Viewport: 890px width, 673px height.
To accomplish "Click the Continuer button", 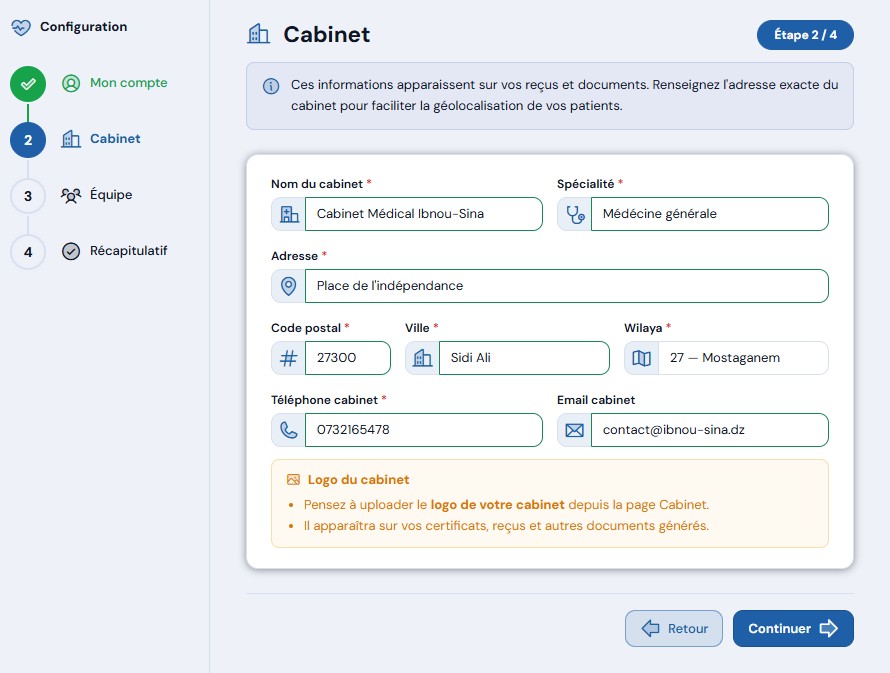I will coord(793,628).
